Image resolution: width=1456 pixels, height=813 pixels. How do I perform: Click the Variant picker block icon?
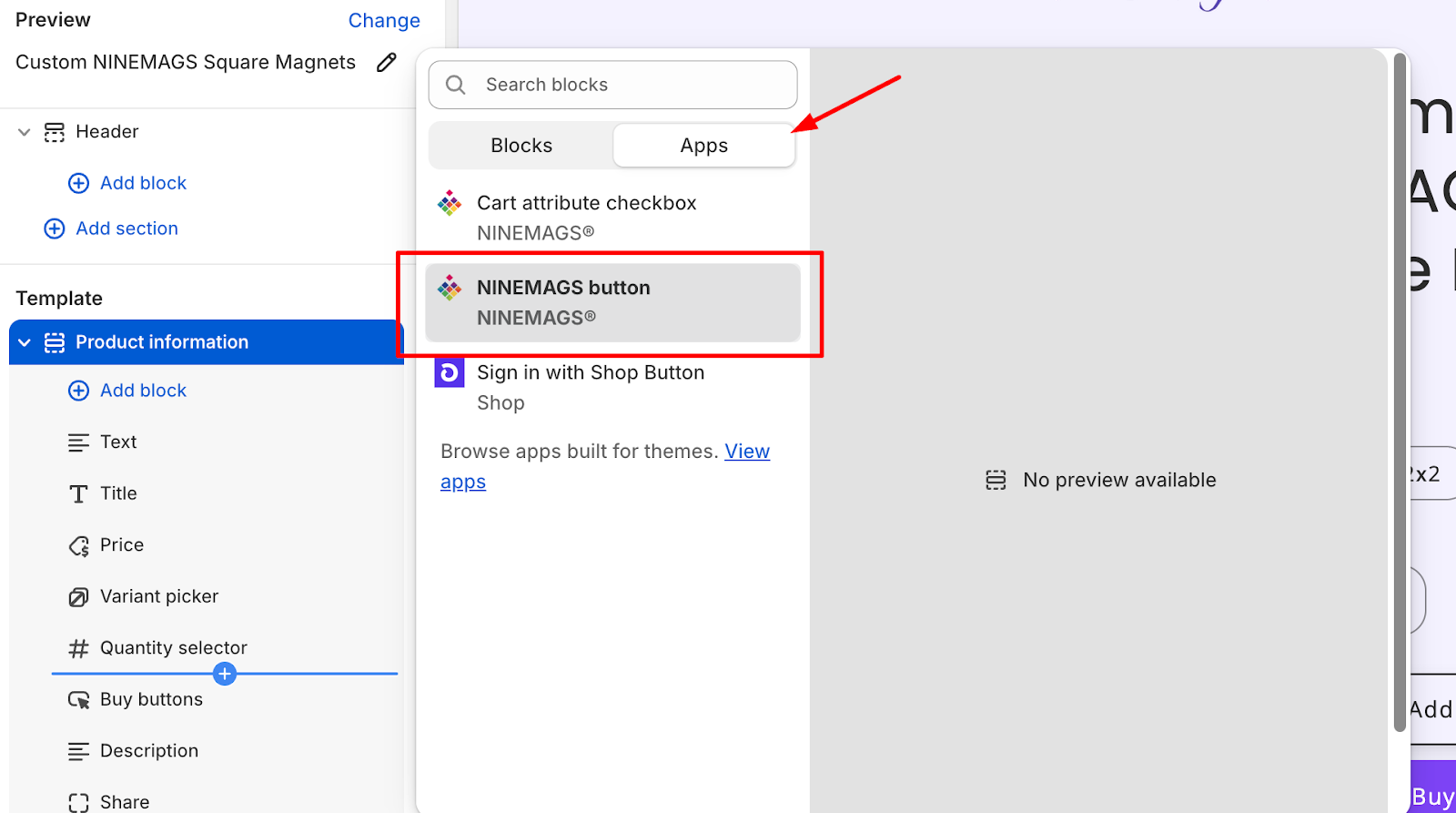point(79,597)
